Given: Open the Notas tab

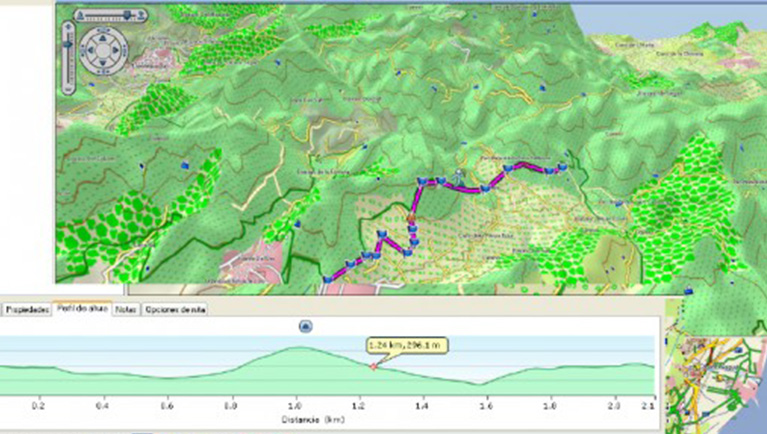Looking at the screenshot, I should (x=126, y=310).
